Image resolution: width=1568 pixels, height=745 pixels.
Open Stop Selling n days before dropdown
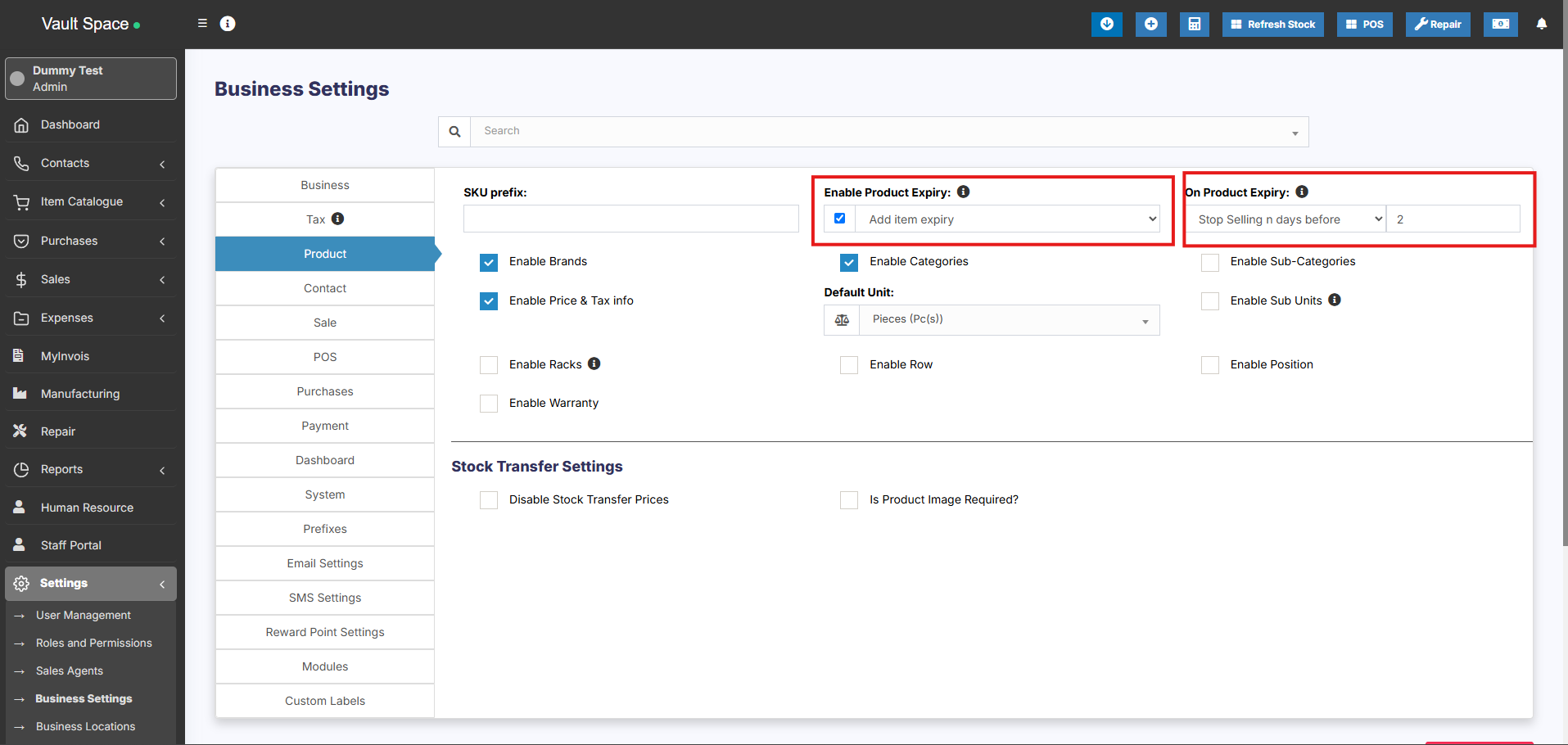(x=1286, y=219)
